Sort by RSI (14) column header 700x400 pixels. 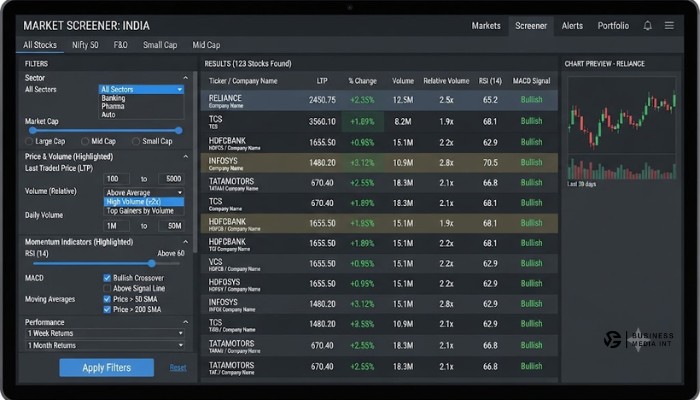point(490,81)
